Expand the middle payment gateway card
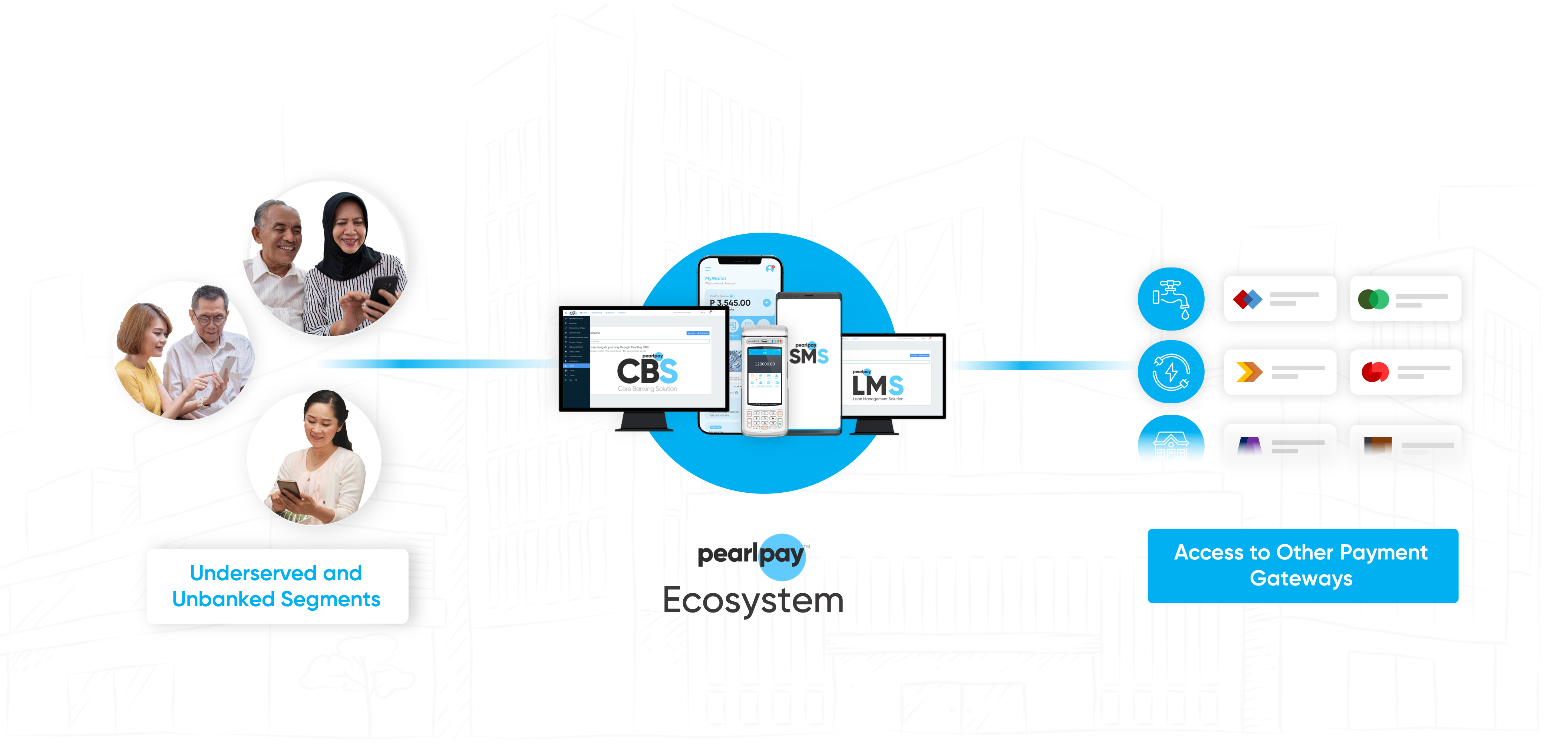This screenshot has height=745, width=1568. (x=1280, y=372)
